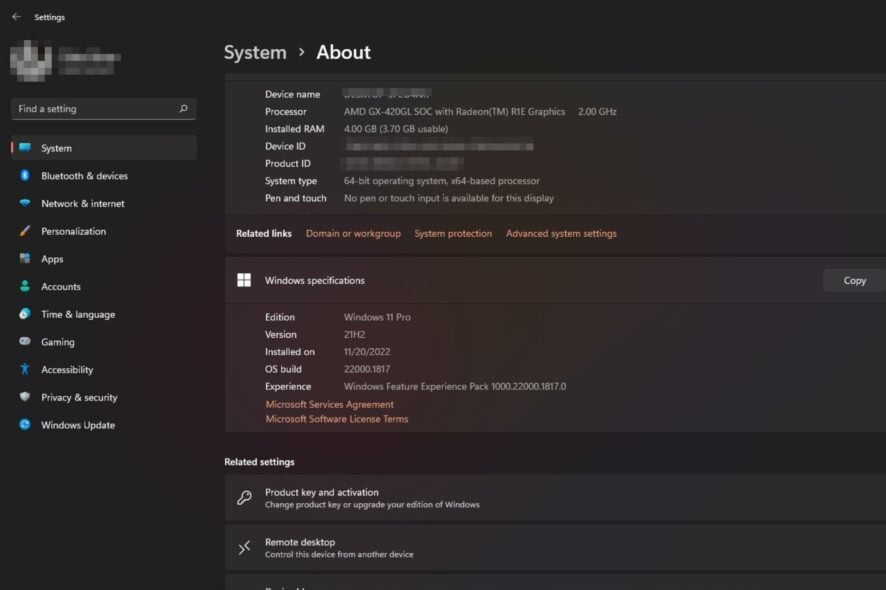Image resolution: width=886 pixels, height=590 pixels.
Task: Click the Related settings heading
Action: point(259,462)
